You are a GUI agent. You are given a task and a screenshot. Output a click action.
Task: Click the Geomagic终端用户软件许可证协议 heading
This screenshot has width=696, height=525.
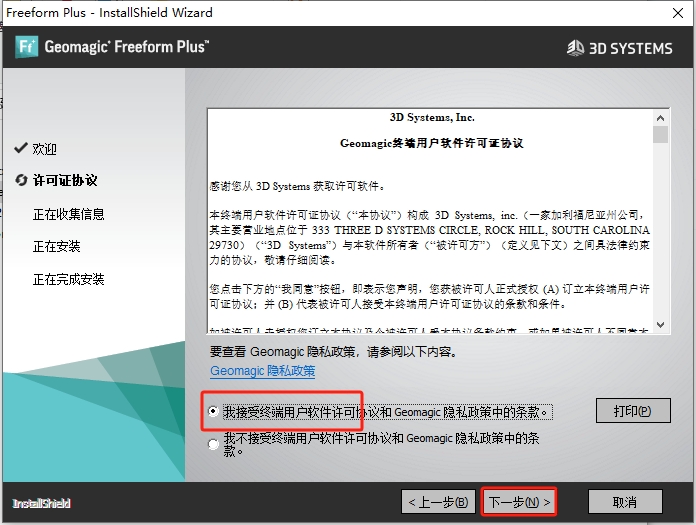click(x=432, y=143)
